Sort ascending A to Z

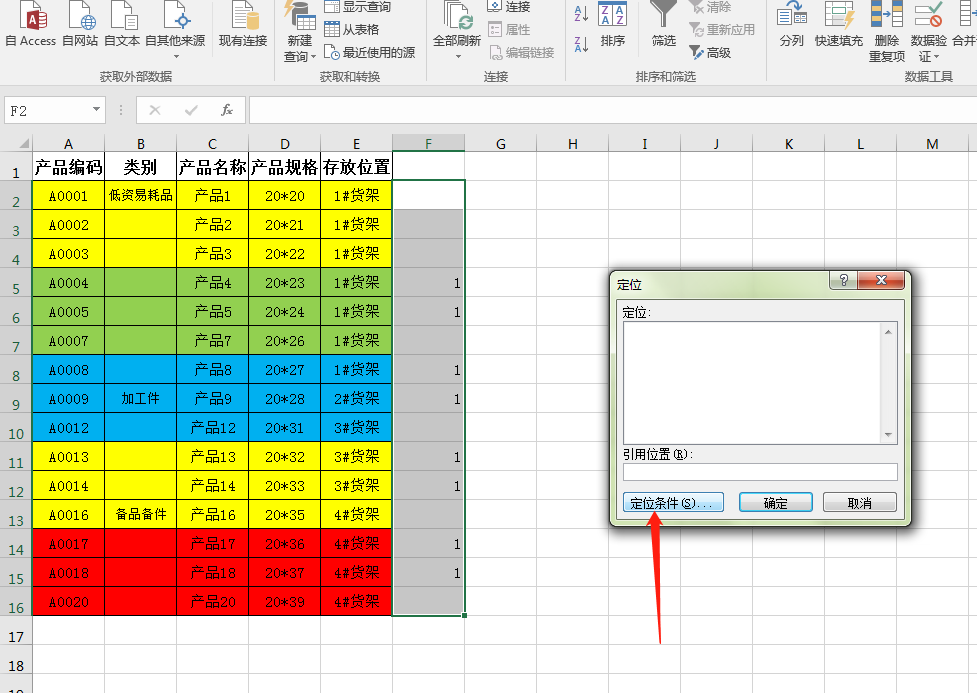(581, 13)
